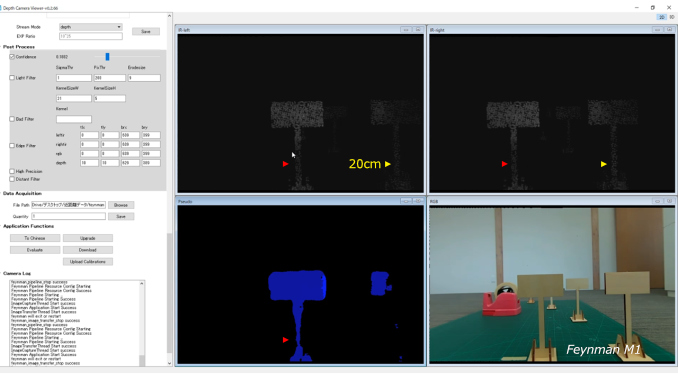
Task: Click the Quantity input field
Action: [68, 216]
